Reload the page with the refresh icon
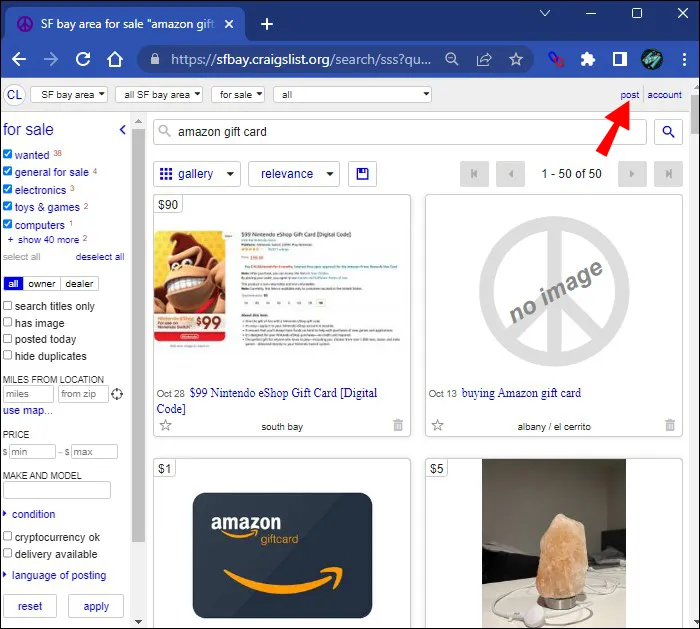700x629 pixels. [x=83, y=59]
